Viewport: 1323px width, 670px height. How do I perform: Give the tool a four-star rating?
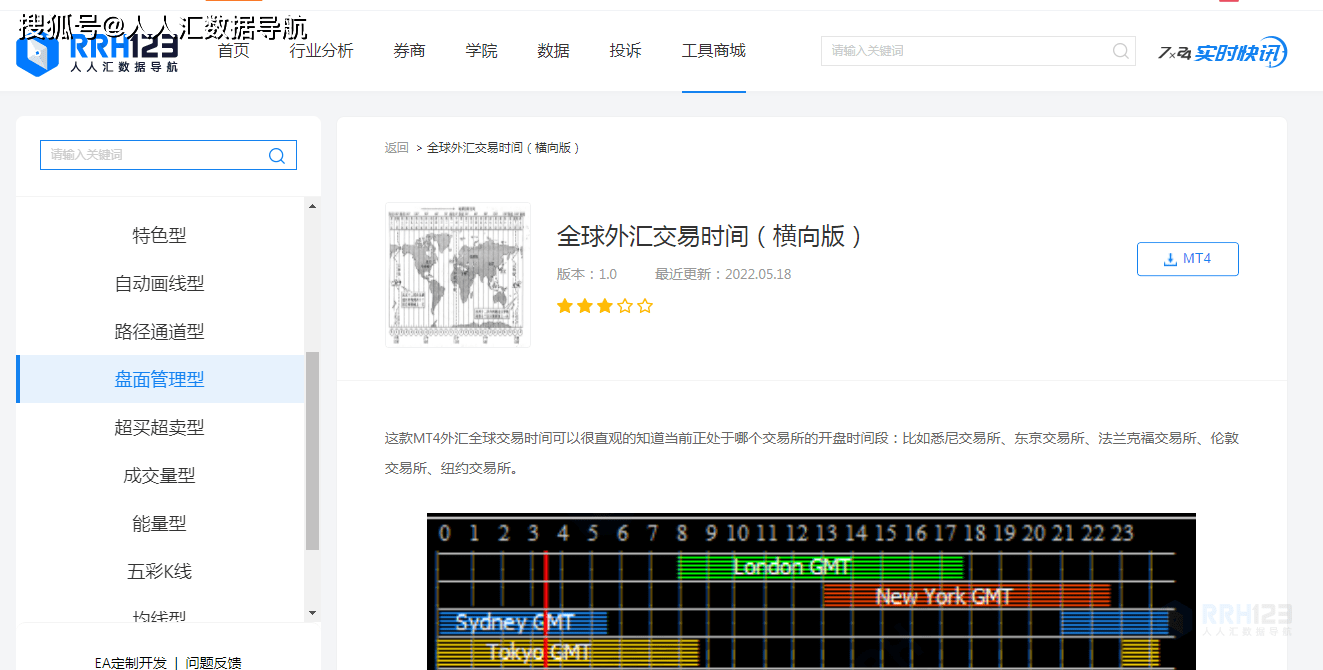pyautogui.click(x=626, y=305)
